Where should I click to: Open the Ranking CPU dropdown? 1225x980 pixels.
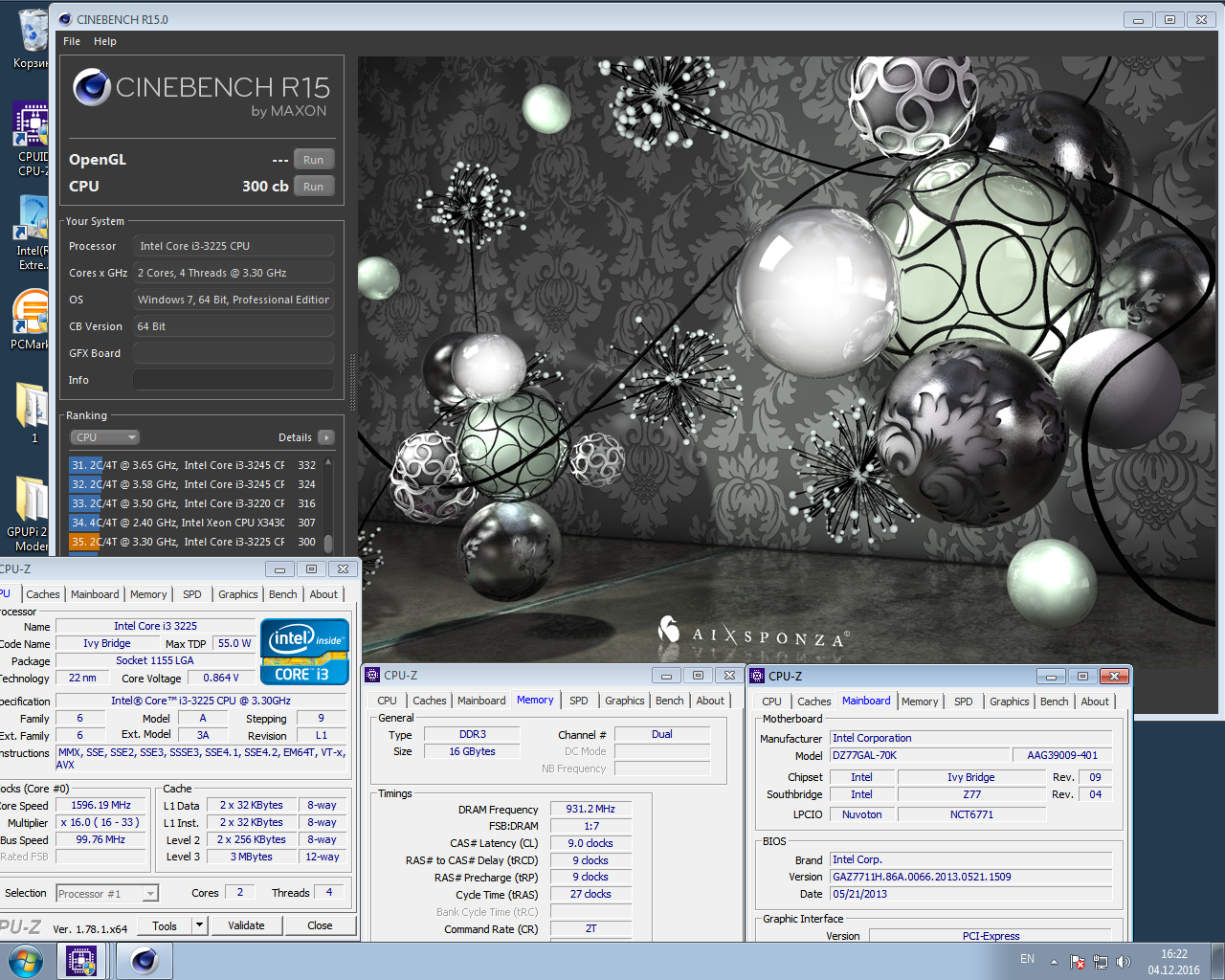point(104,437)
